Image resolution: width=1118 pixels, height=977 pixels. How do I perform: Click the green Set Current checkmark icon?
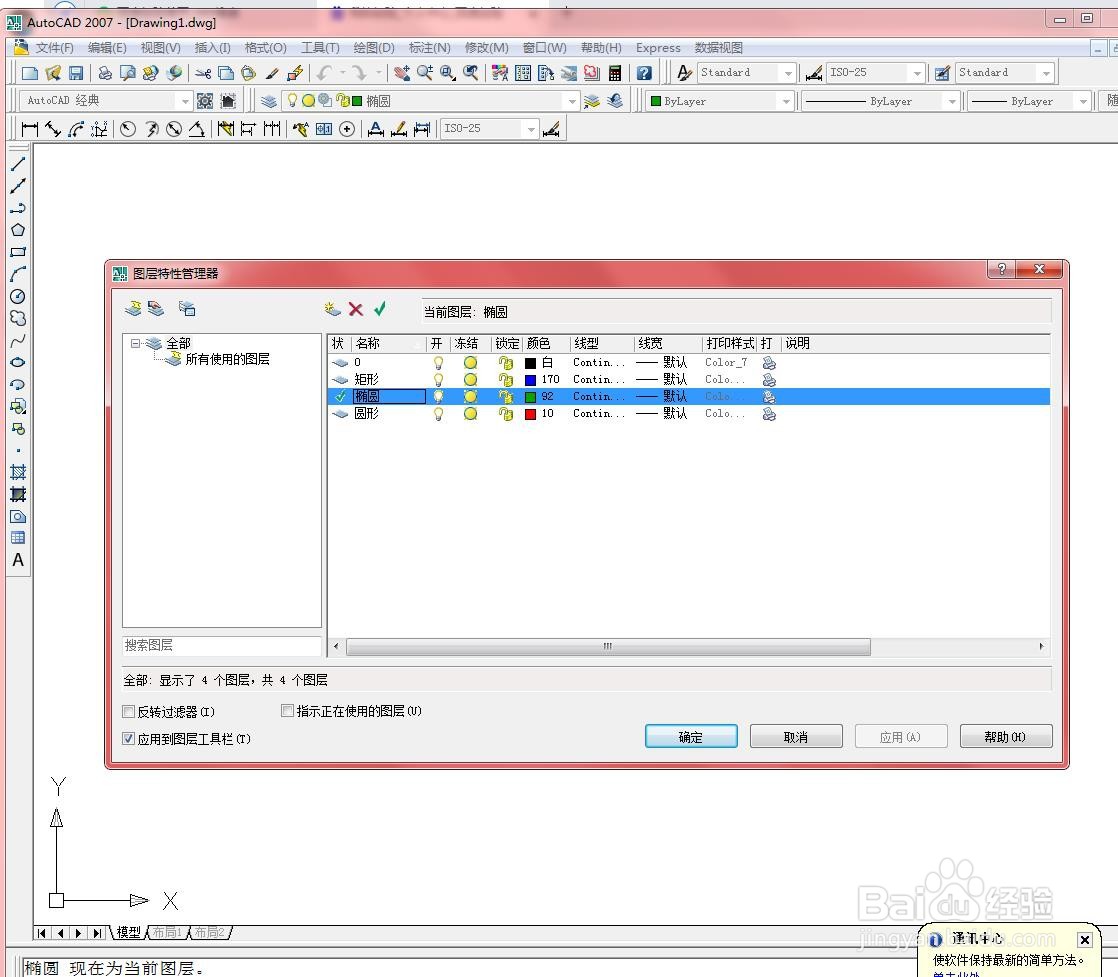[x=380, y=309]
